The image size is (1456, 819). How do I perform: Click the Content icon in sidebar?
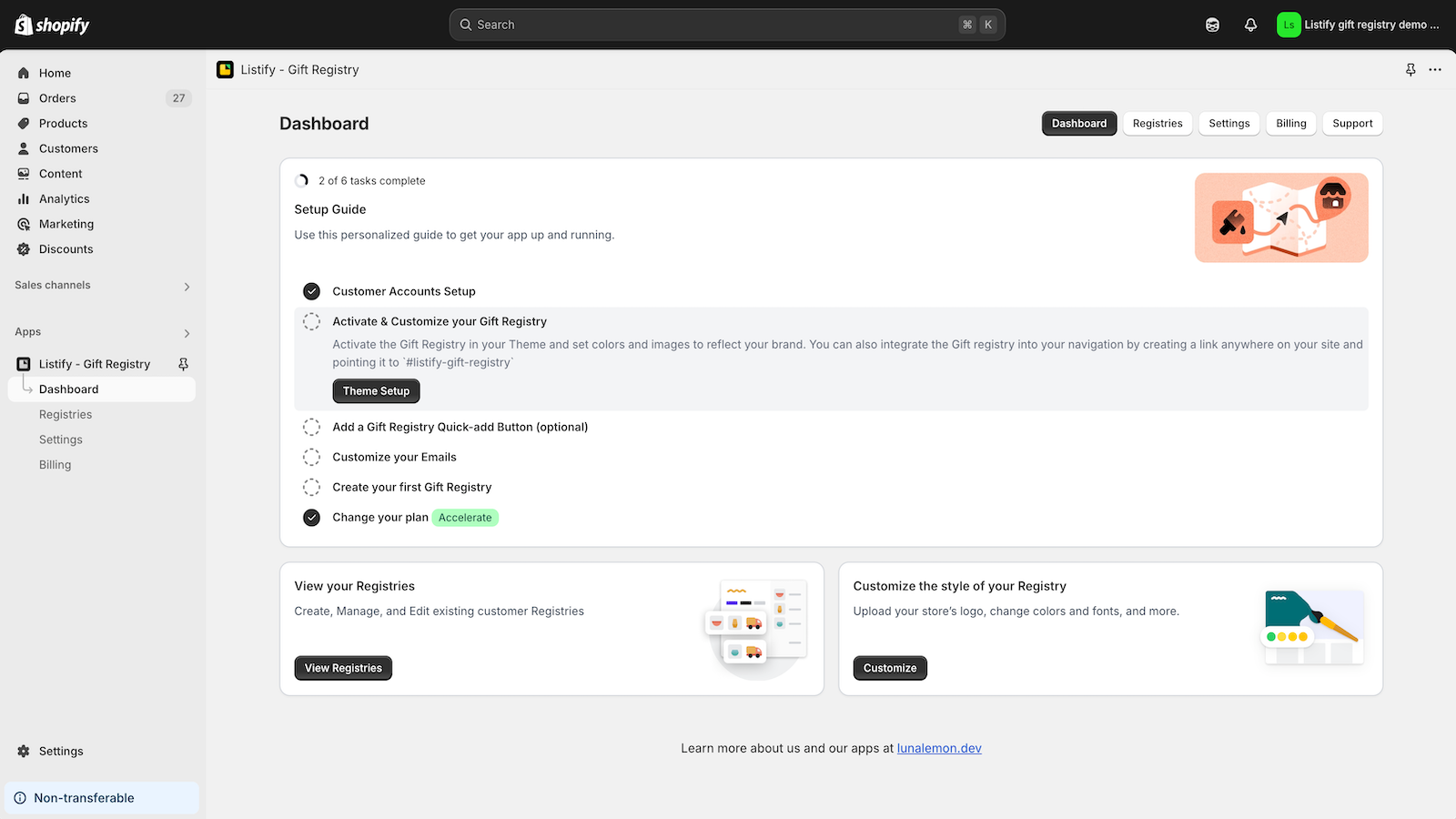24,174
